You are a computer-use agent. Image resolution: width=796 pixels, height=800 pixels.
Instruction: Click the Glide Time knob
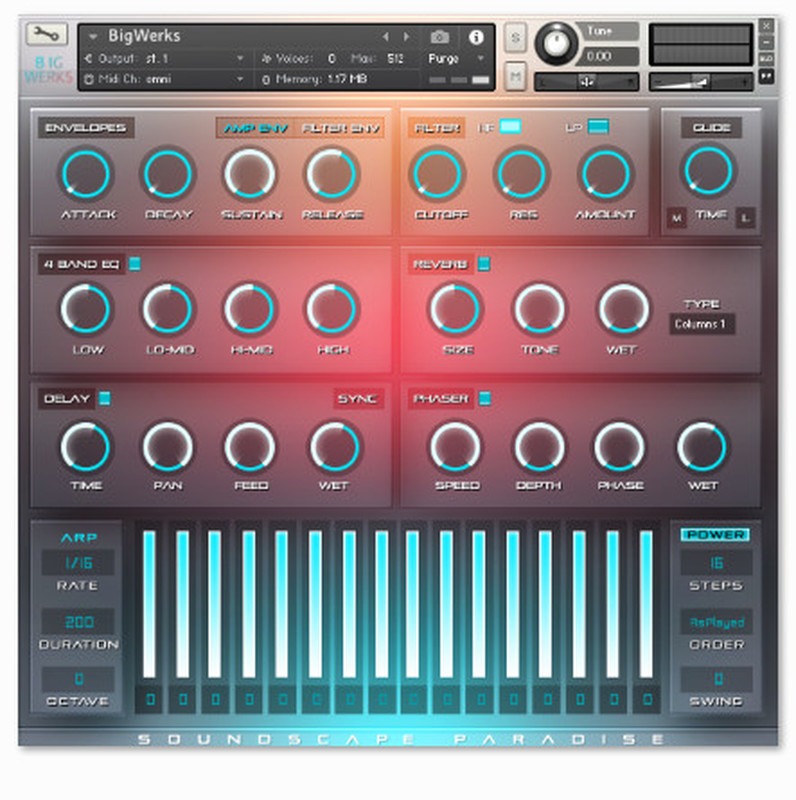708,171
